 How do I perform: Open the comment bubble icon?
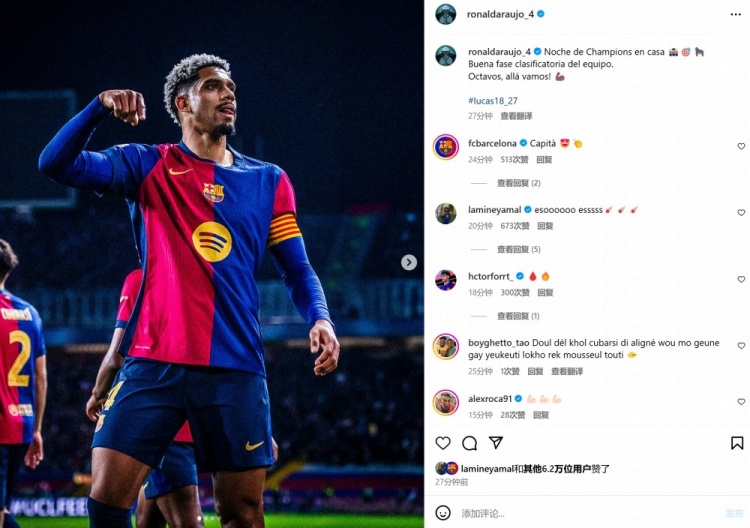[469, 443]
